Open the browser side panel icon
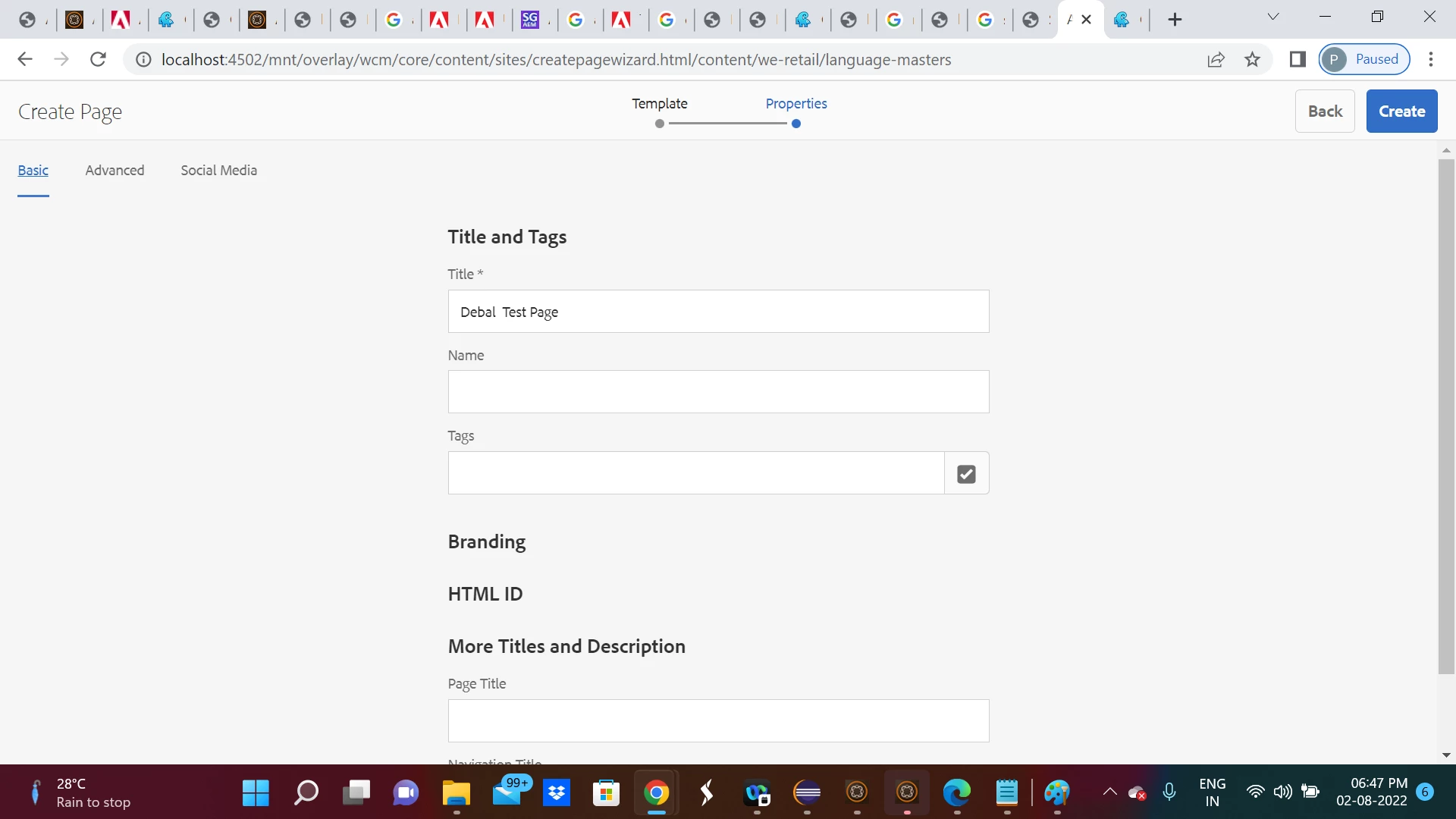The width and height of the screenshot is (1456, 819). pos(1298,59)
